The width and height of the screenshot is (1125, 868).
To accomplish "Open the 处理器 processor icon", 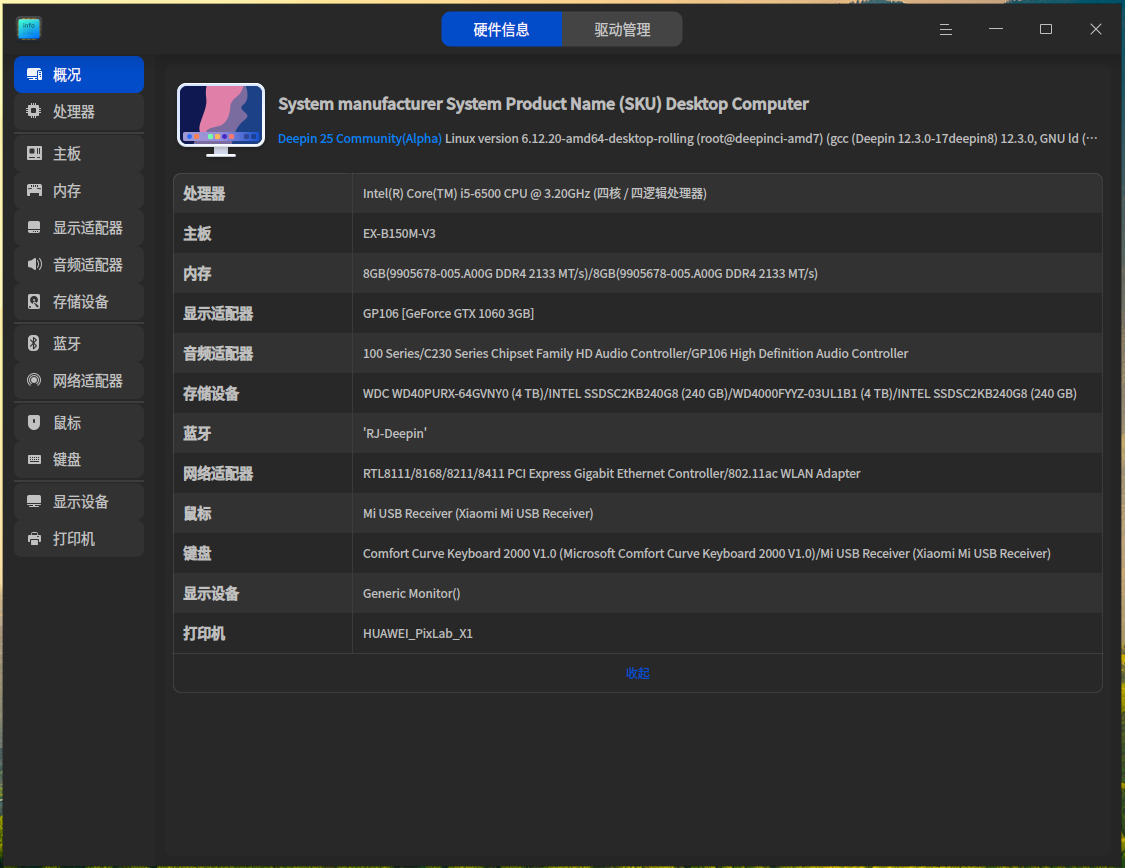I will click(x=34, y=111).
